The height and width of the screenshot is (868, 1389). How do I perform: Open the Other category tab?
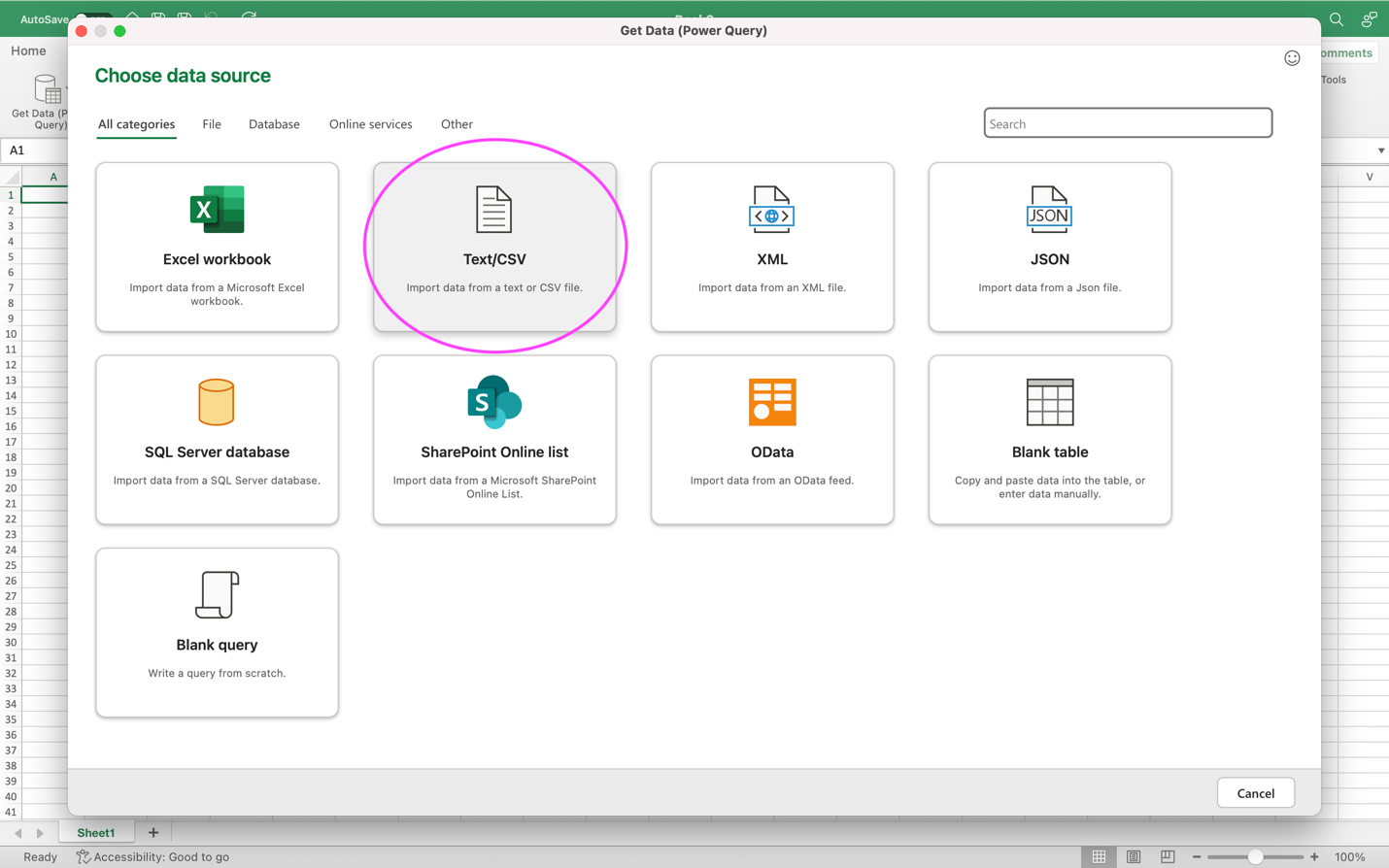457,124
